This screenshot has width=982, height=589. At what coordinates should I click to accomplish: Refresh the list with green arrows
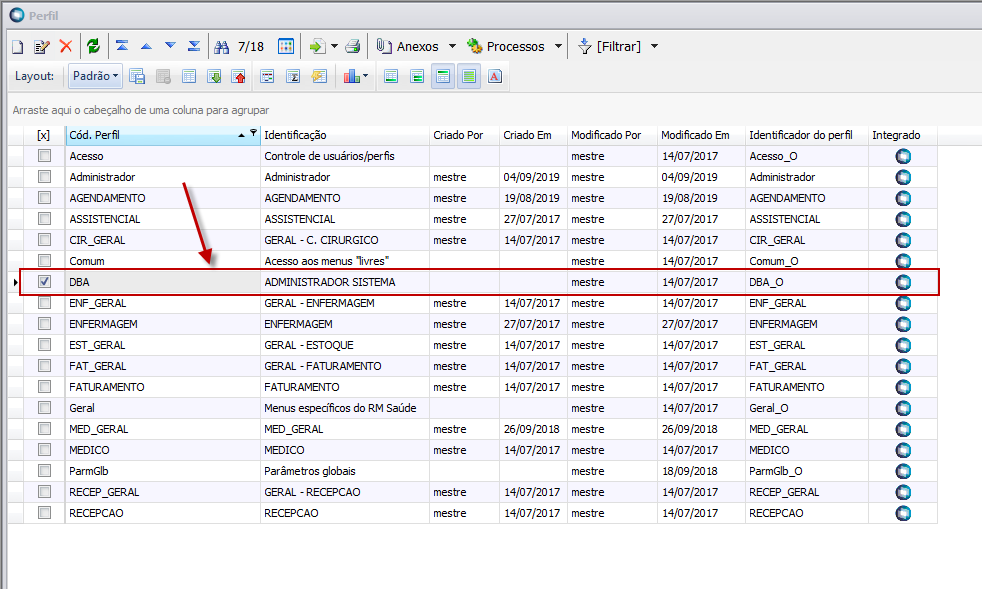pos(93,46)
